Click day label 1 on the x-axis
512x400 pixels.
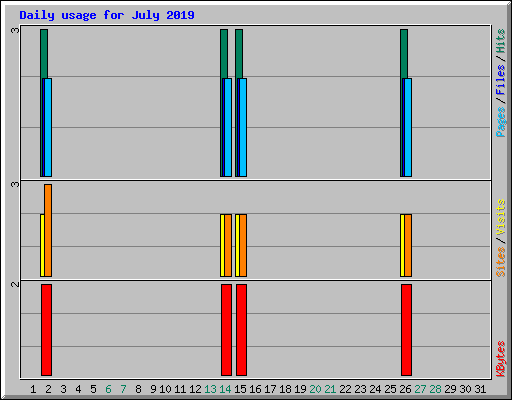(33, 389)
